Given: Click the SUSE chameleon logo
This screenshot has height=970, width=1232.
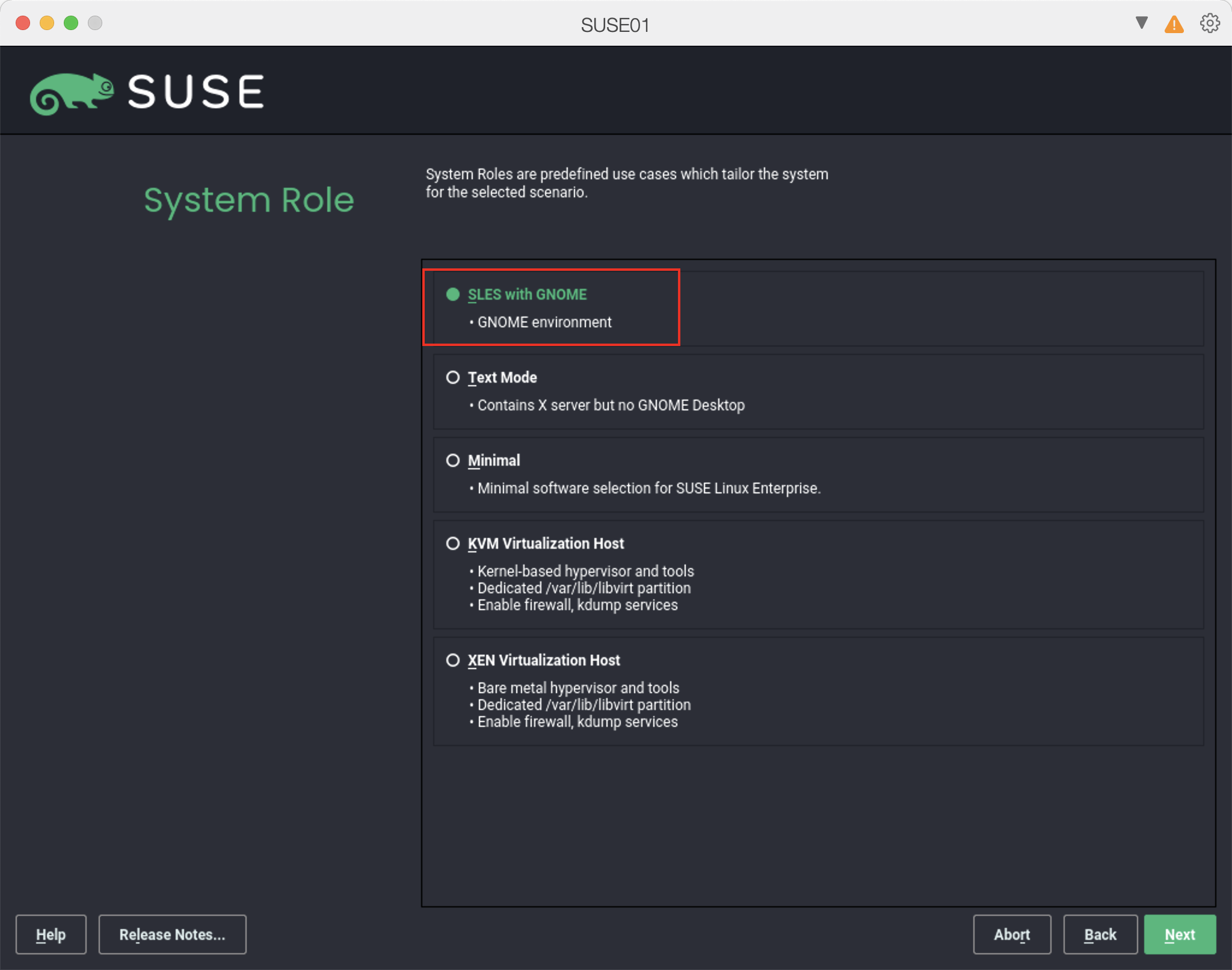Looking at the screenshot, I should coord(72,93).
